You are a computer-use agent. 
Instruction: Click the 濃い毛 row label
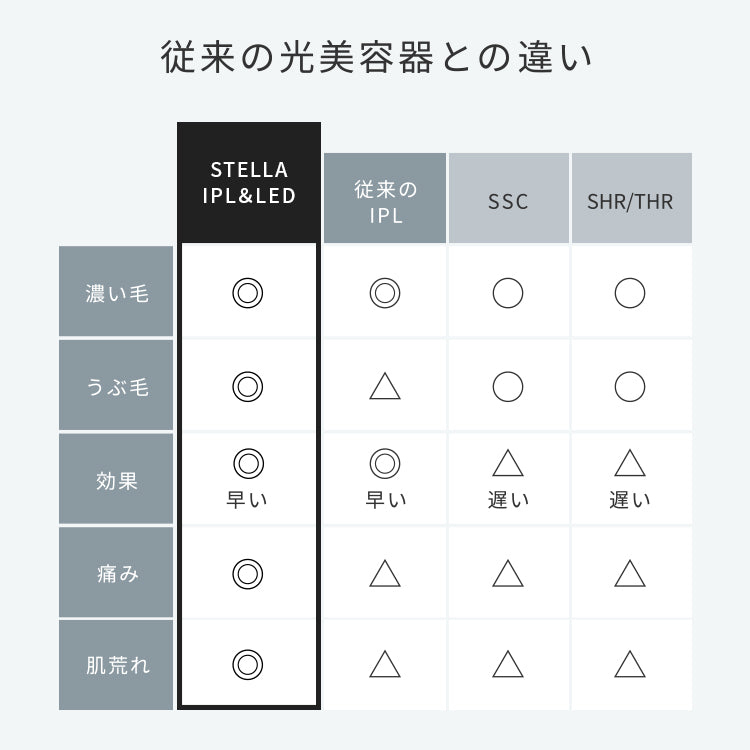click(x=116, y=293)
